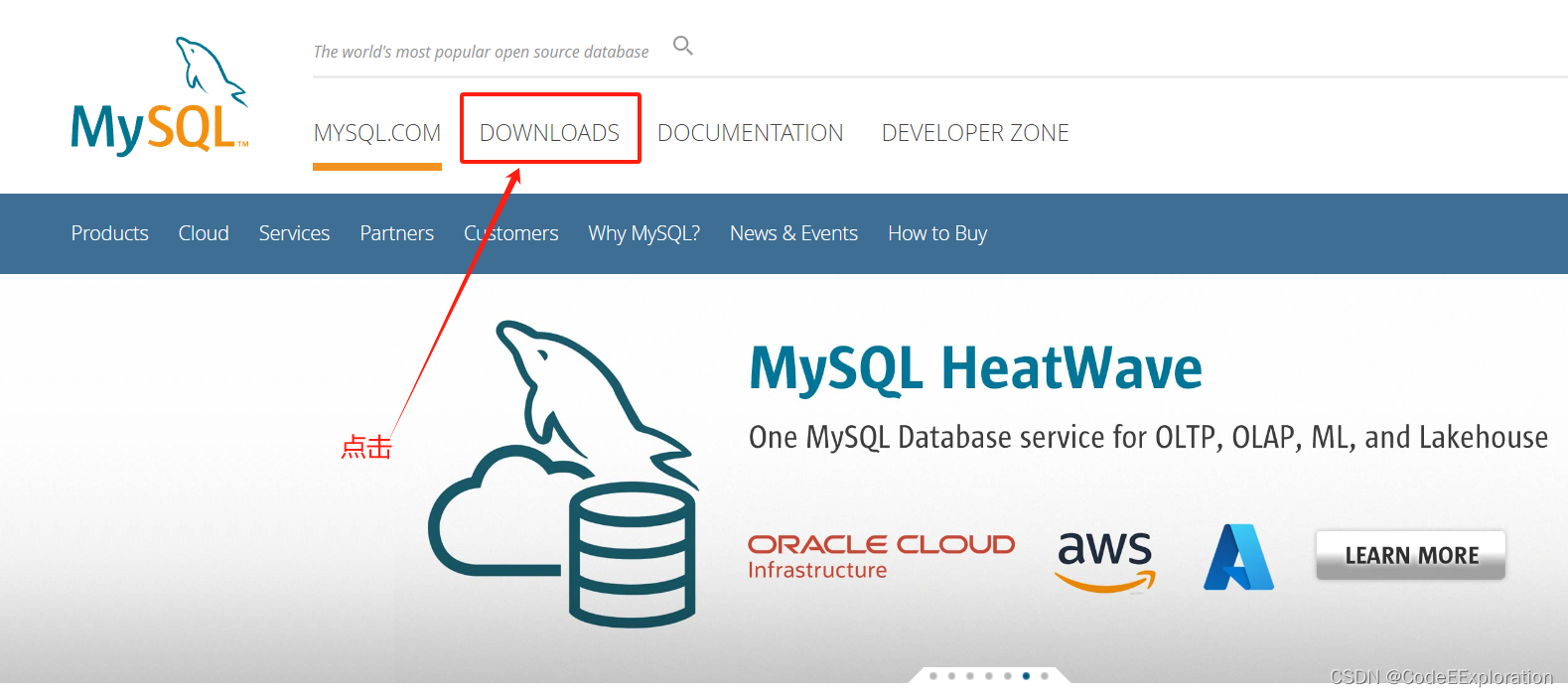Click the MySQL dolphin logo
This screenshot has width=1568, height=697.
[159, 95]
